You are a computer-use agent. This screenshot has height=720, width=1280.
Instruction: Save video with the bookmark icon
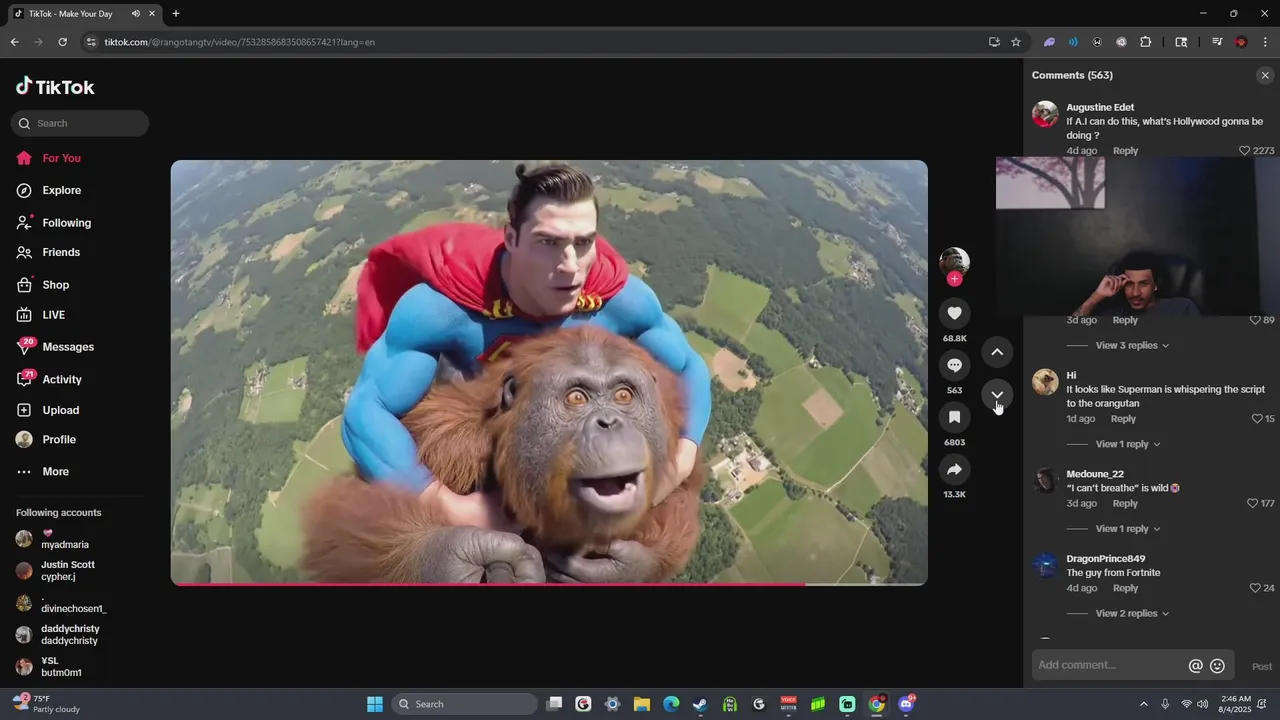[954, 417]
